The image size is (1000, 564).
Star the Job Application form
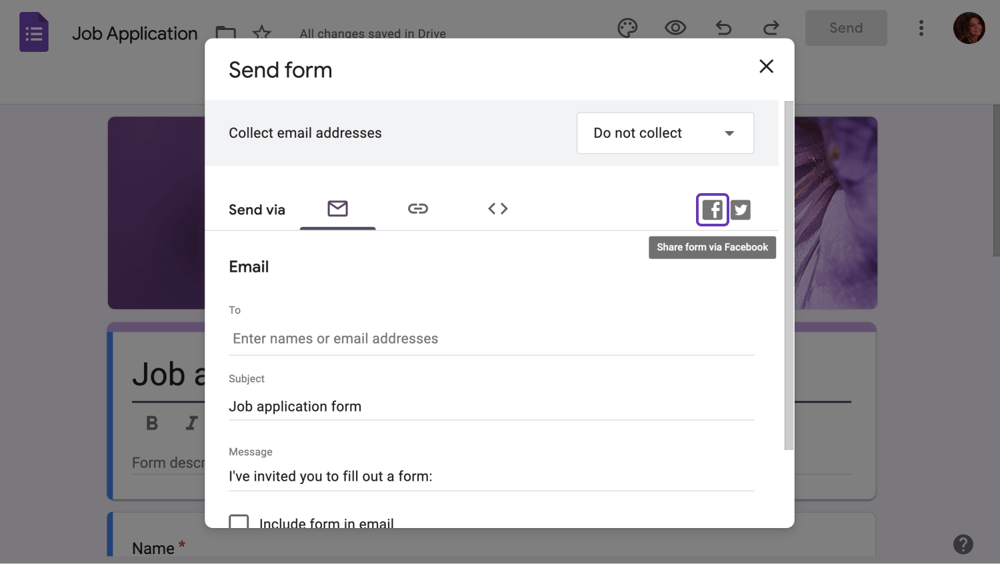tap(262, 33)
